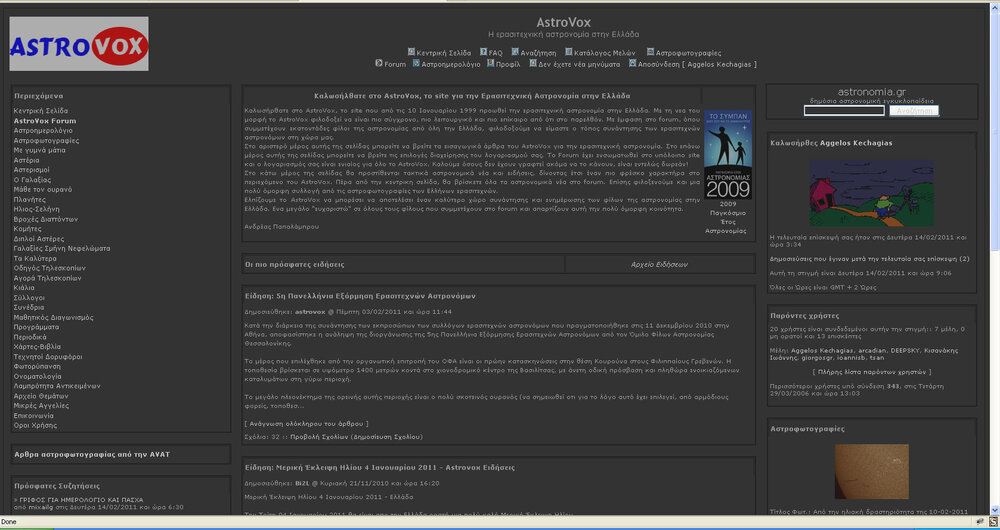The width and height of the screenshot is (1000, 530).
Task: Click the logout icon beside Αποσύνδεση
Action: pyautogui.click(x=633, y=63)
